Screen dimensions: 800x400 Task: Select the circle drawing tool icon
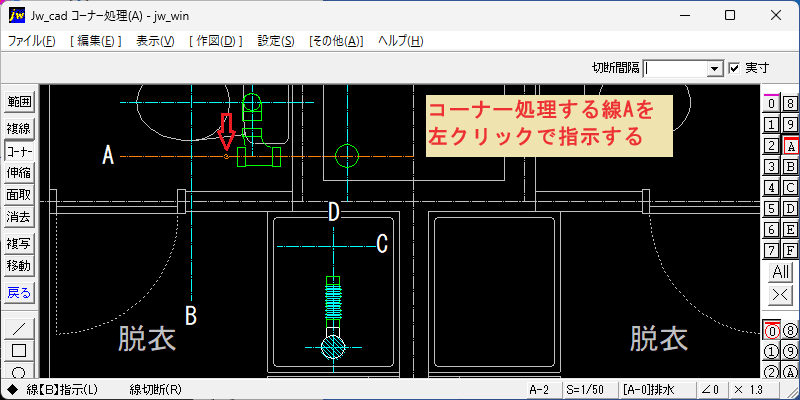click(x=19, y=370)
